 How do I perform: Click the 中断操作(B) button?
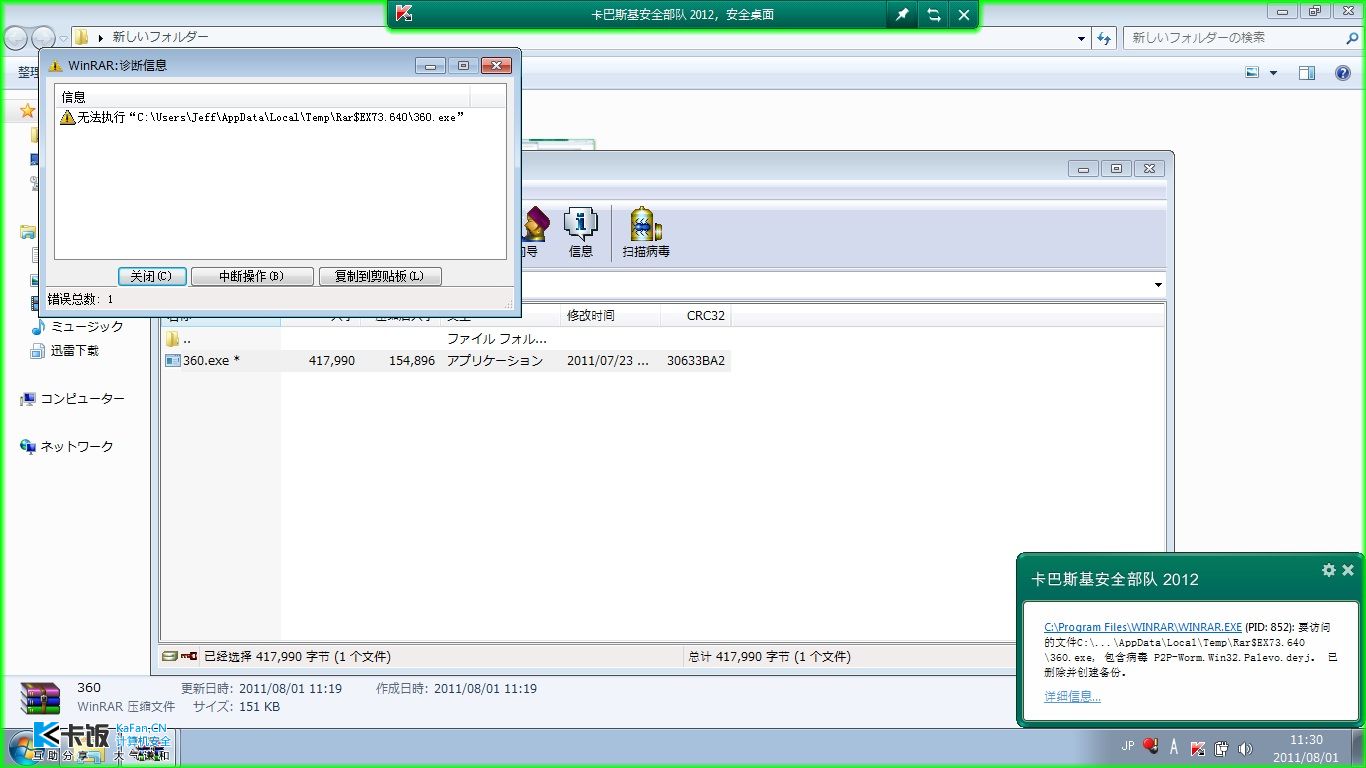252,276
